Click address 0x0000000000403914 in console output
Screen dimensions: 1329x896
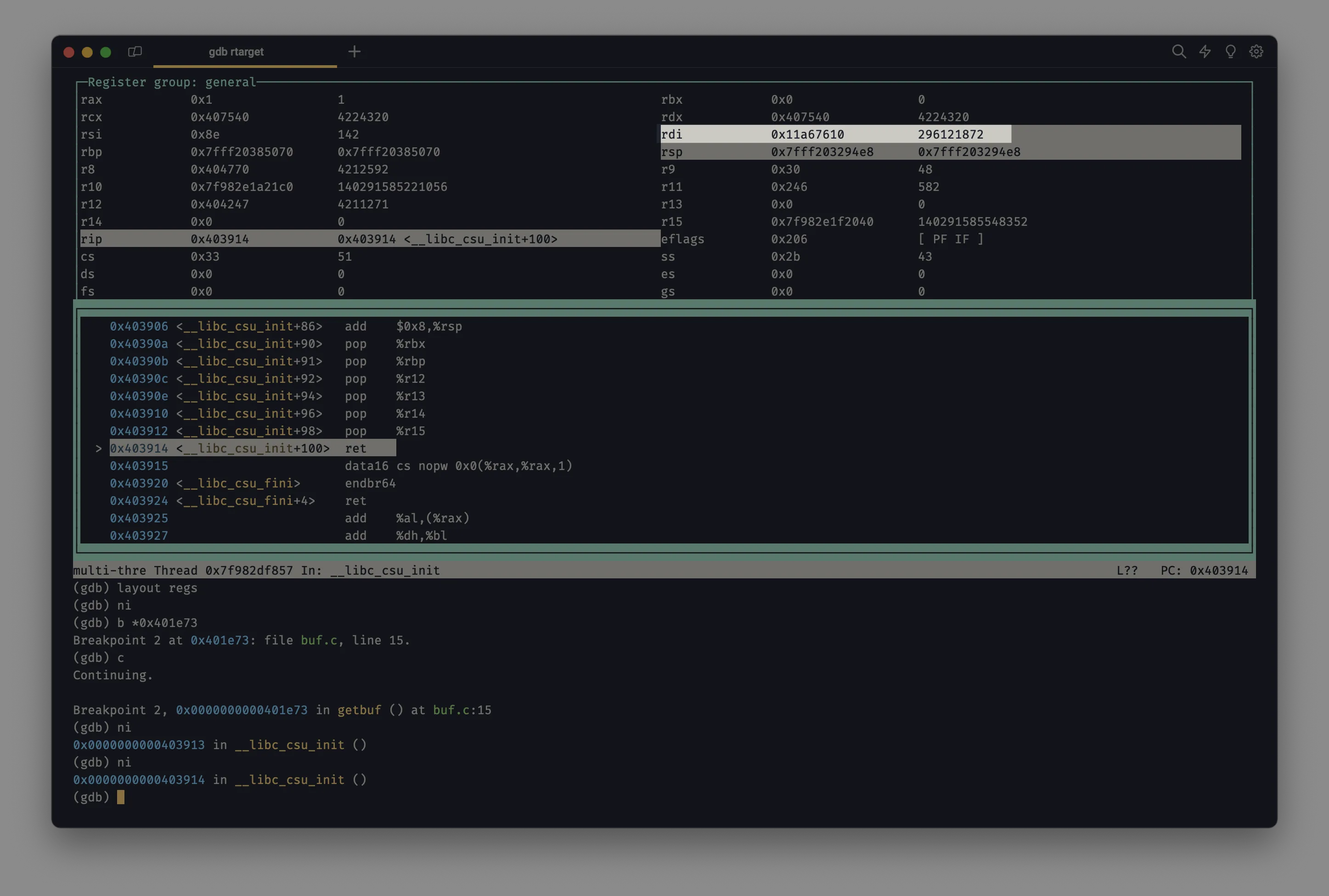pyautogui.click(x=138, y=780)
